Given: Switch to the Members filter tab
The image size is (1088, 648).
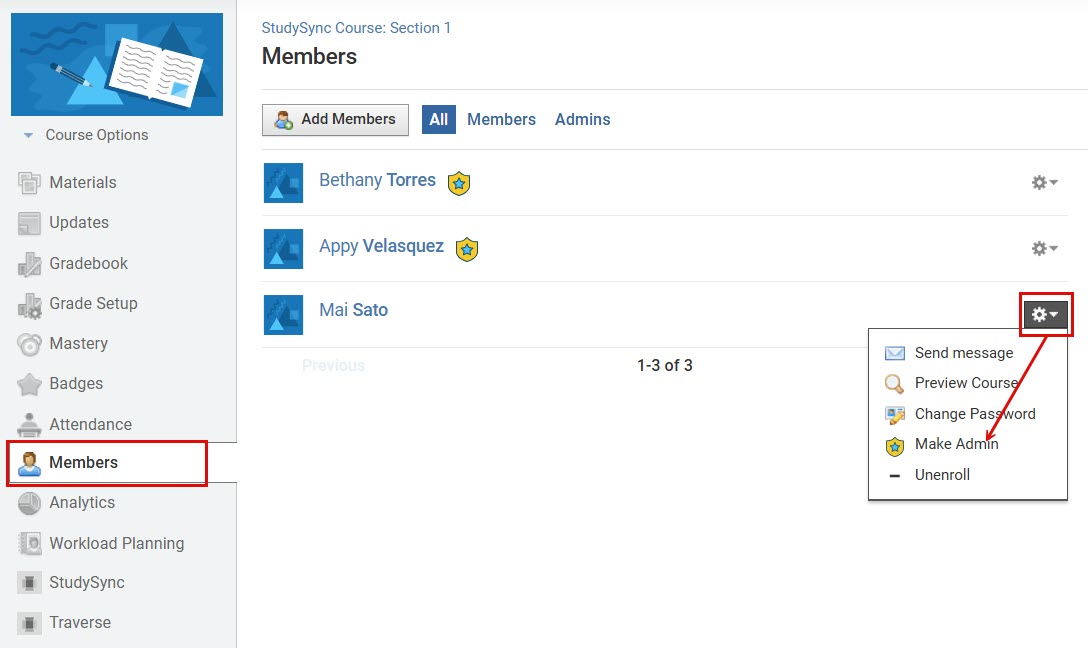Looking at the screenshot, I should pos(501,119).
